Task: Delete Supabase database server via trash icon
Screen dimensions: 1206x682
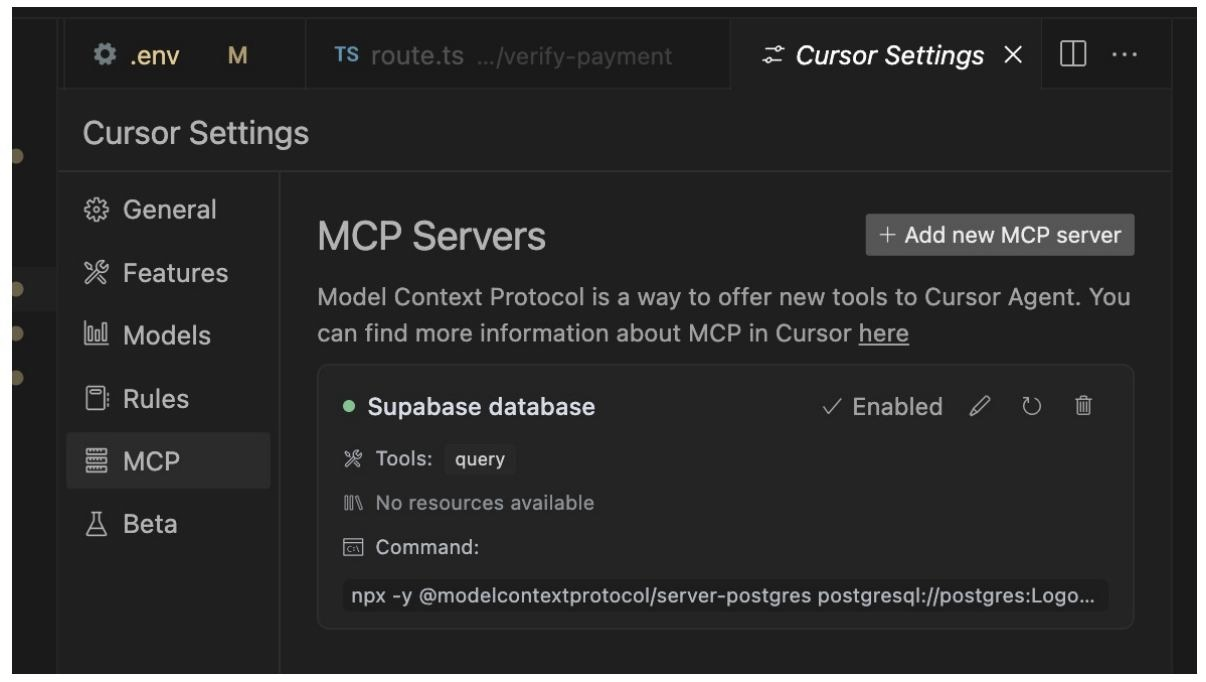Action: [x=1083, y=407]
